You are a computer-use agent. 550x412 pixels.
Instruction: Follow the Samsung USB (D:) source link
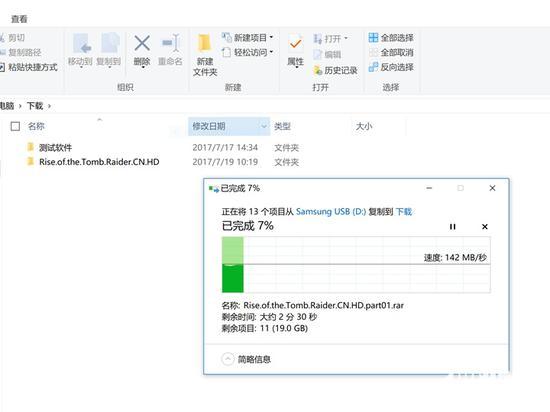click(331, 212)
